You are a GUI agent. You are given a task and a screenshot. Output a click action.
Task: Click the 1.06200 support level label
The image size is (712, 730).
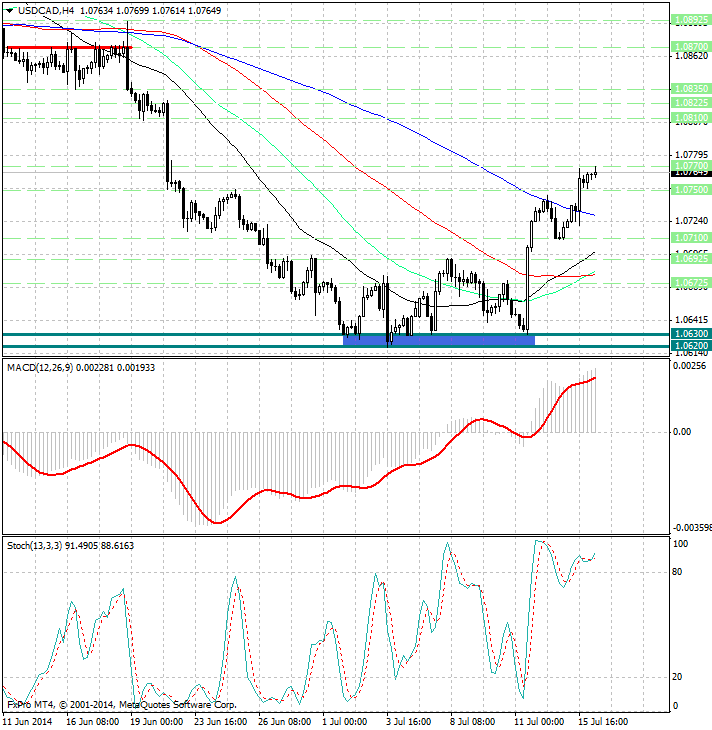pos(691,346)
